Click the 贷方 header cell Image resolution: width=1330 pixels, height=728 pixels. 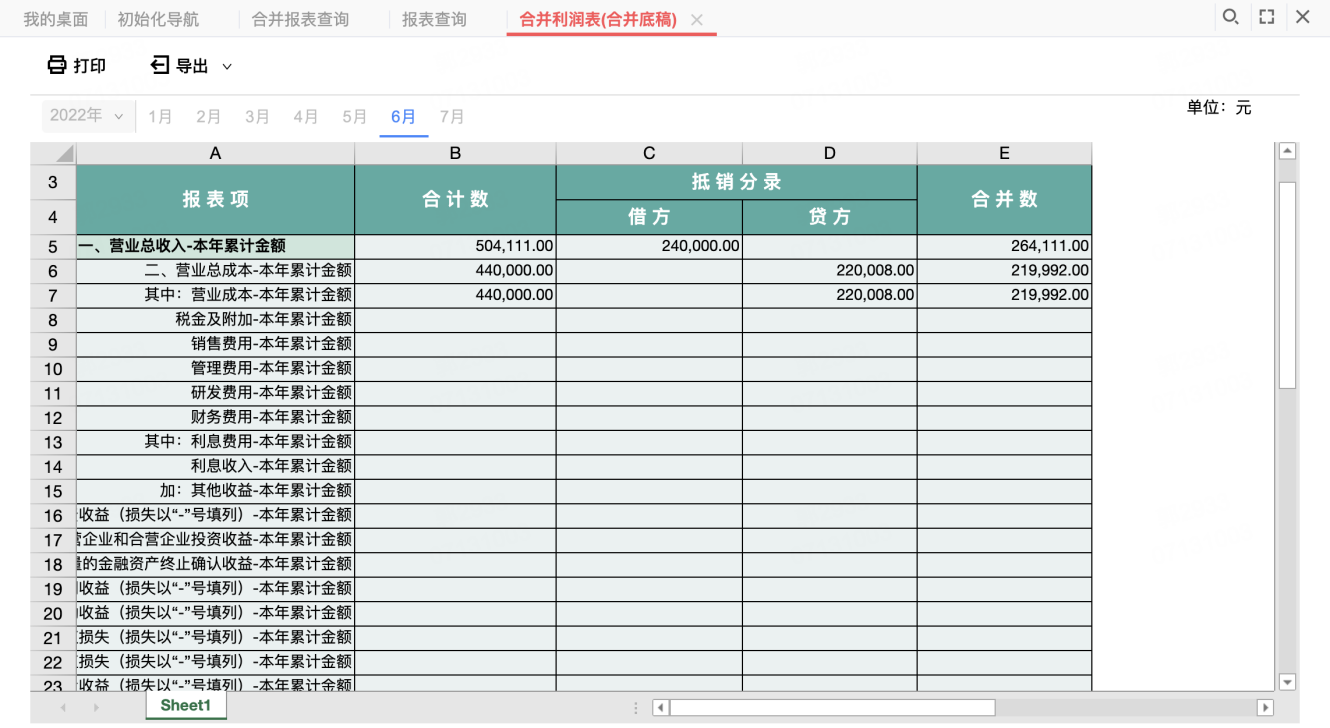tap(829, 217)
